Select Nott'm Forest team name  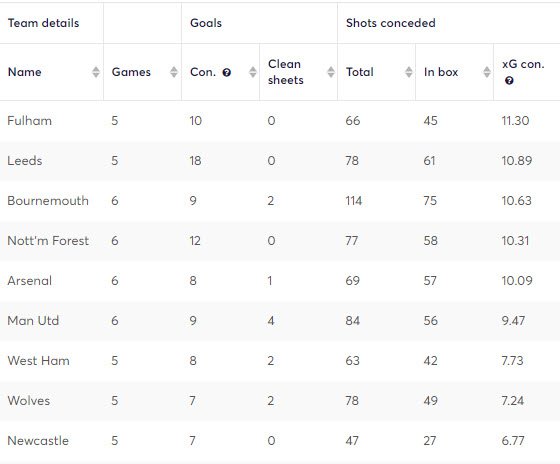point(48,241)
